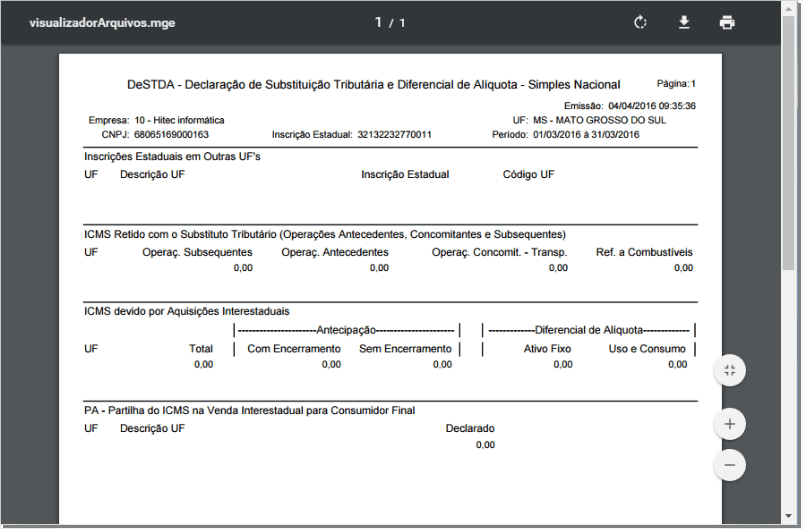Click period '01/03/2016 à 31/03/2016'
The width and height of the screenshot is (803, 529).
coord(586,135)
